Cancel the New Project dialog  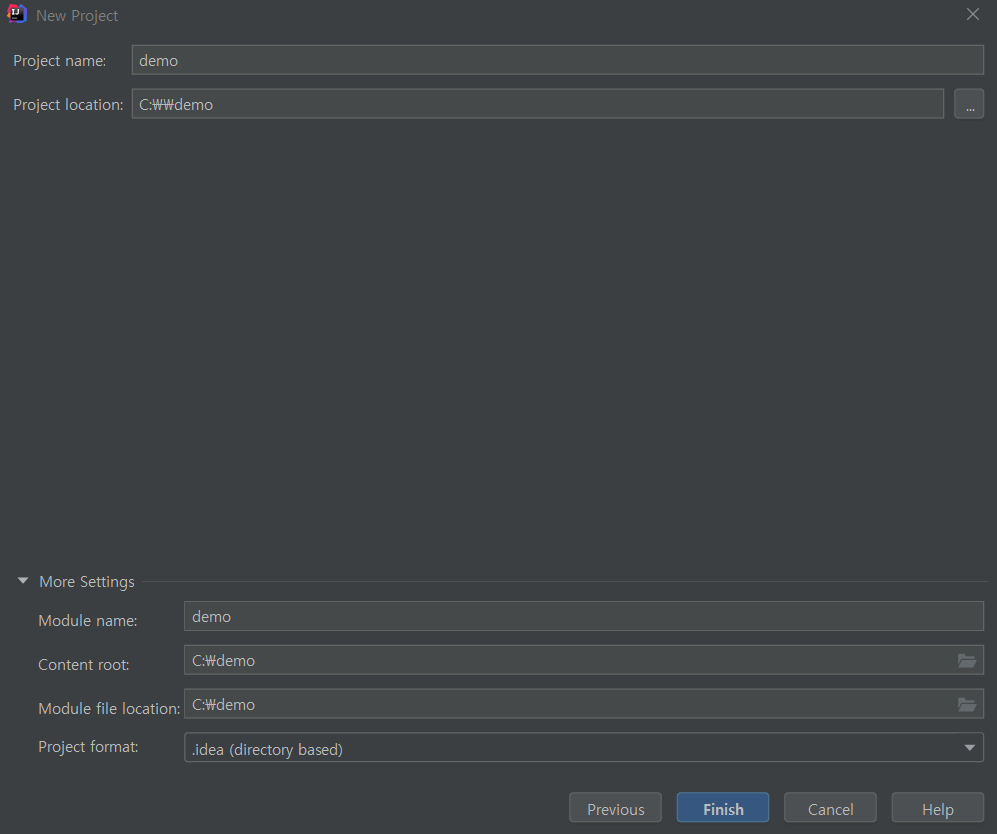[x=830, y=808]
